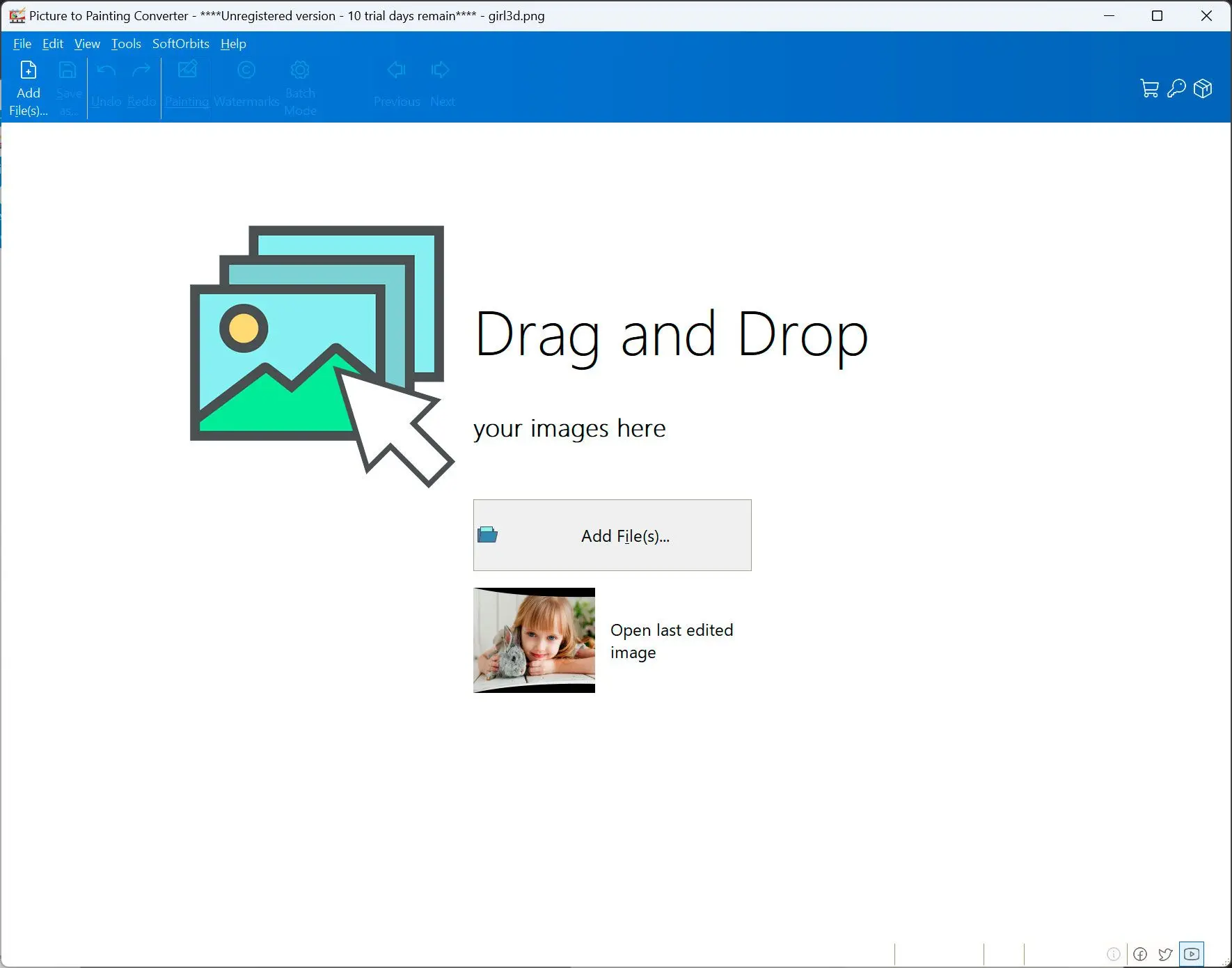The image size is (1232, 968).
Task: Click Open last edited image text
Action: pyautogui.click(x=672, y=641)
